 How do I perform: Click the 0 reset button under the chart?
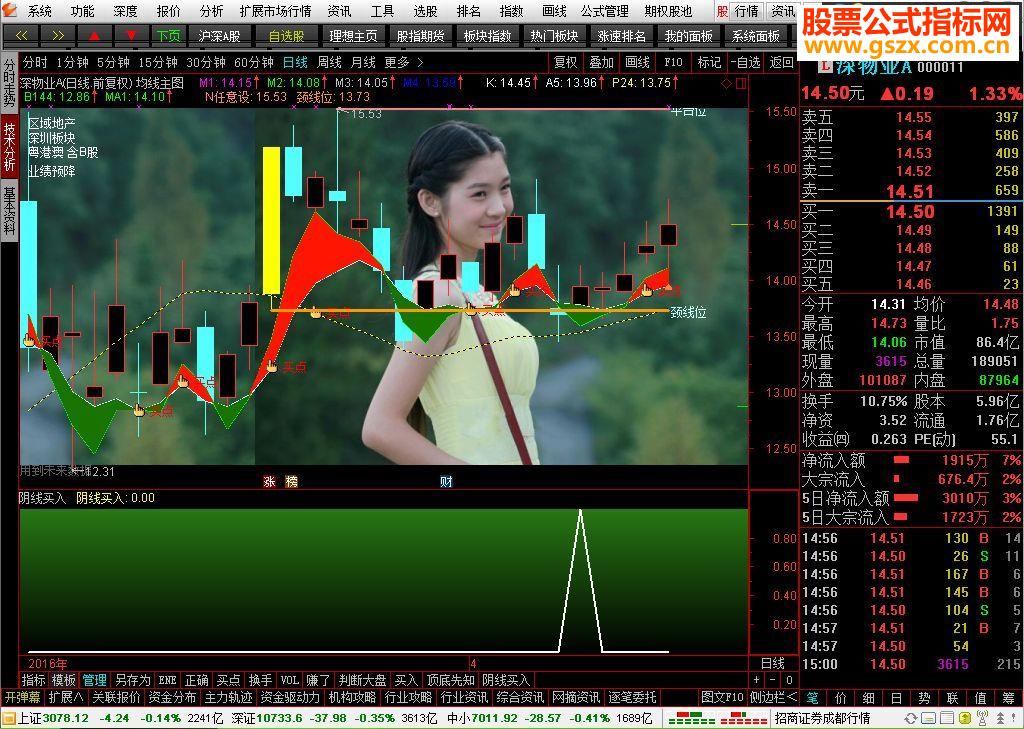tap(789, 680)
